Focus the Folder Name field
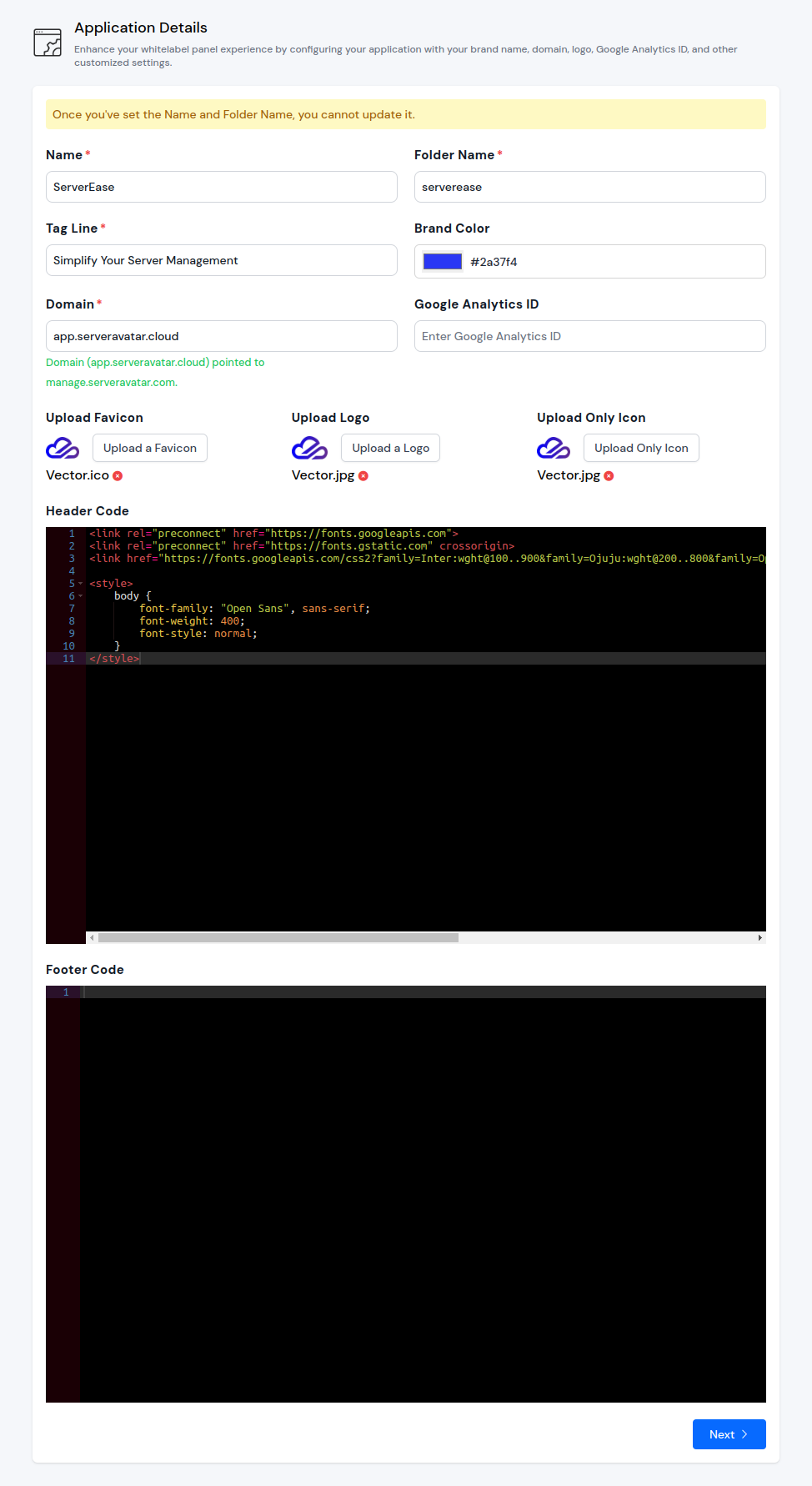This screenshot has width=812, height=1486. tap(590, 187)
